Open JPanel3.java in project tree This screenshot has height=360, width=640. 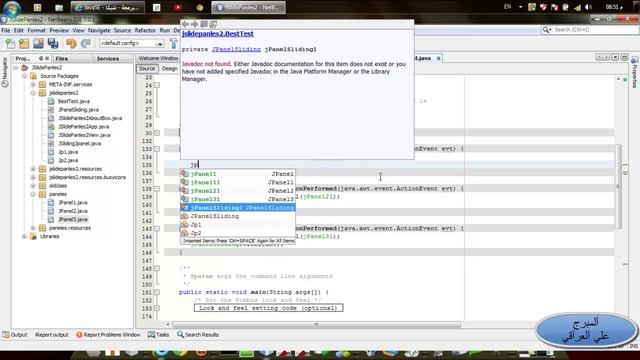(73, 220)
